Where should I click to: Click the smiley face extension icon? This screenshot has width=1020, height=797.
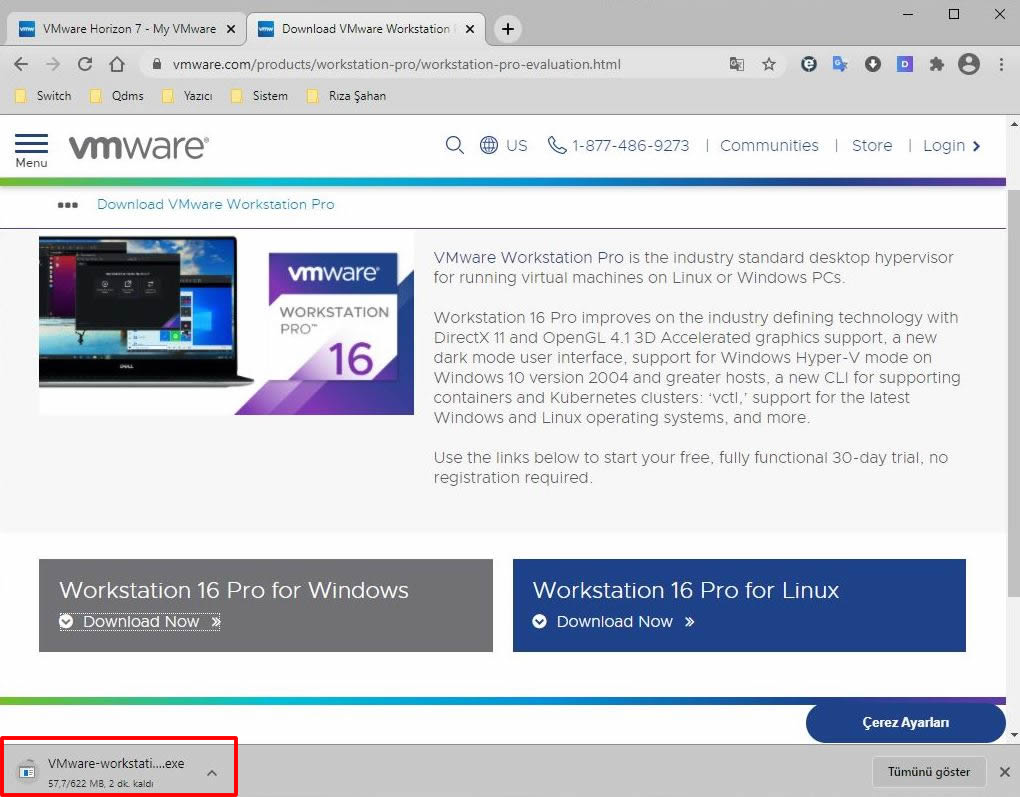tap(809, 64)
